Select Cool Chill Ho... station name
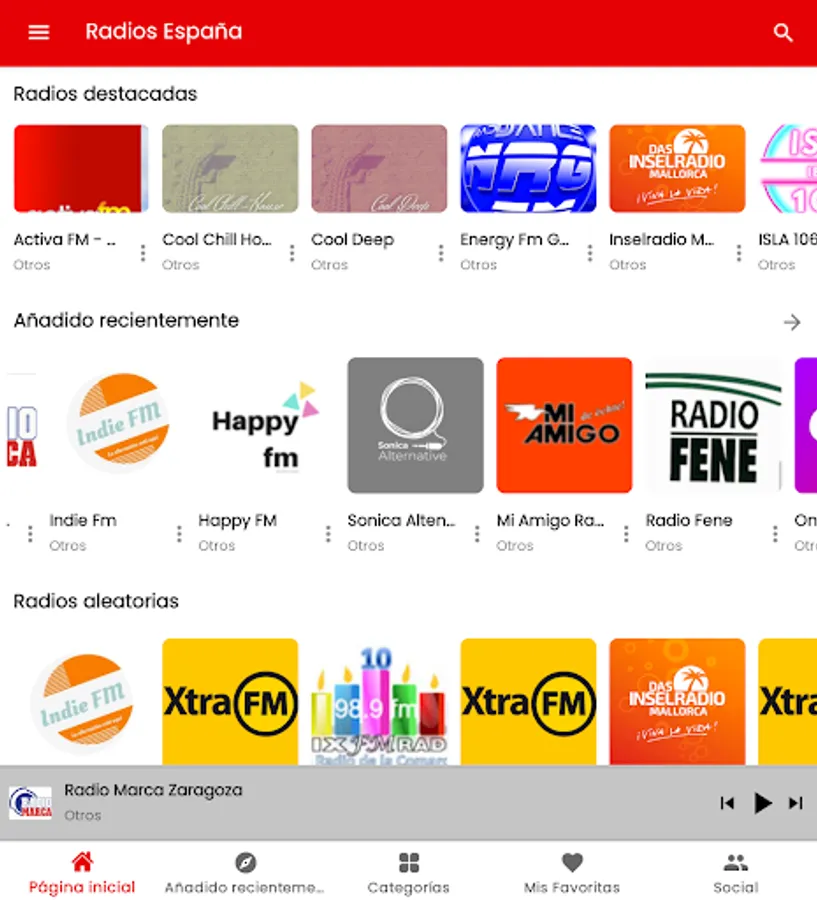The height and width of the screenshot is (900, 817). 217,239
